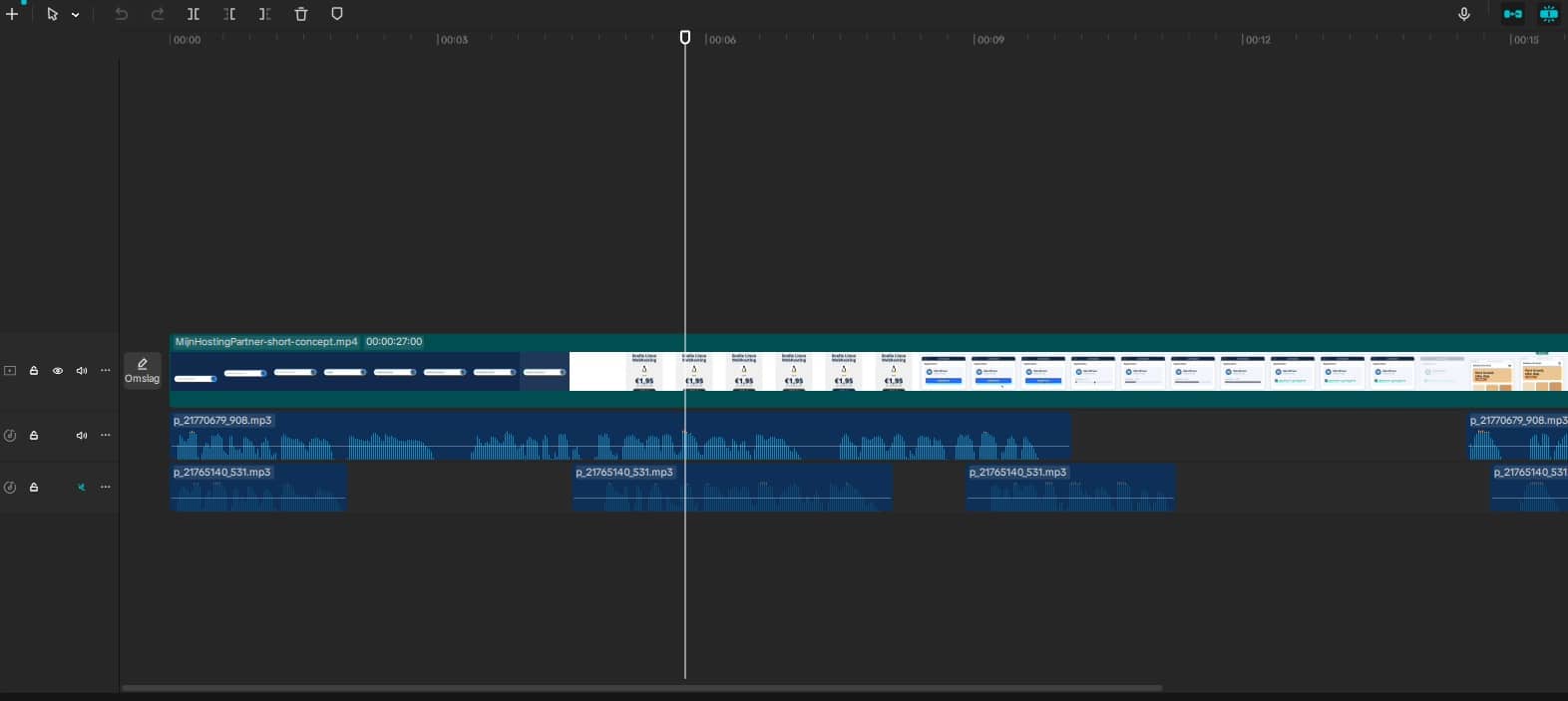Lock the p_21770679_908.mp3 audio track
The width and height of the screenshot is (1568, 701).
34,436
